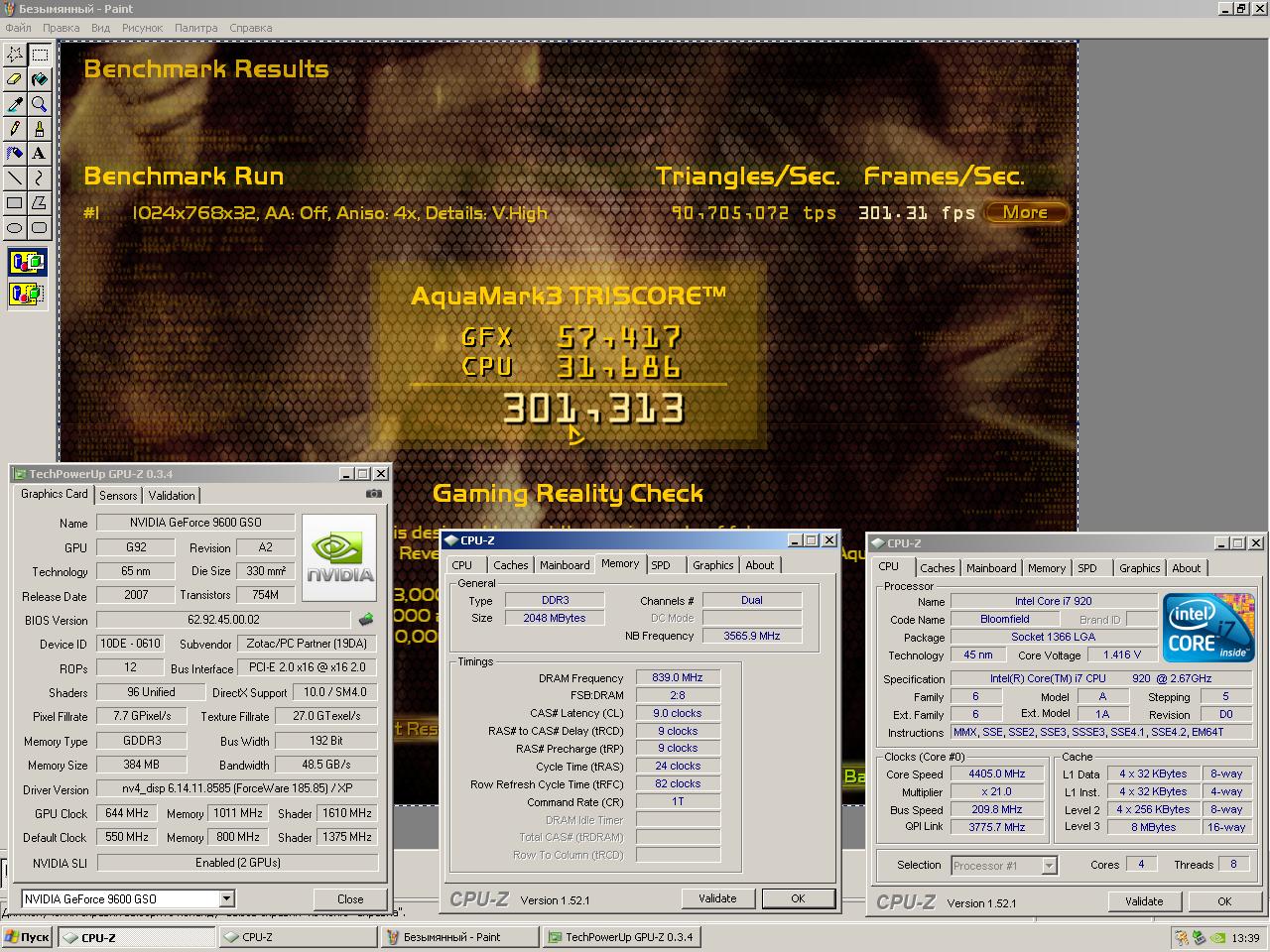Click the NVIDIA SLI status field in GPU-Z
Screen dimensions: 1270x952
pos(237,863)
